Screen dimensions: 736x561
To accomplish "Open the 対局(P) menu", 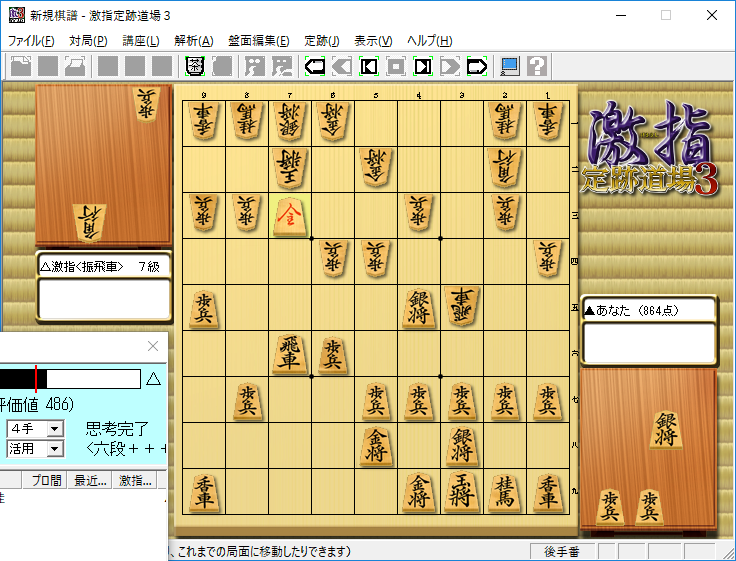I will tap(88, 41).
